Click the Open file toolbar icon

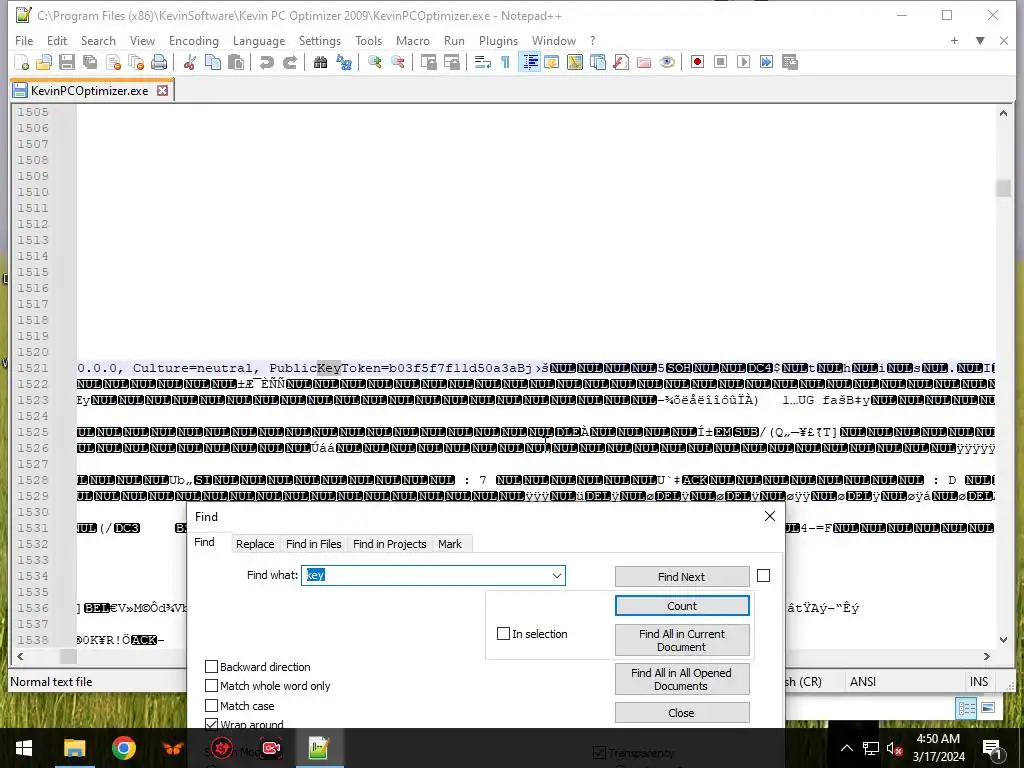point(44,62)
